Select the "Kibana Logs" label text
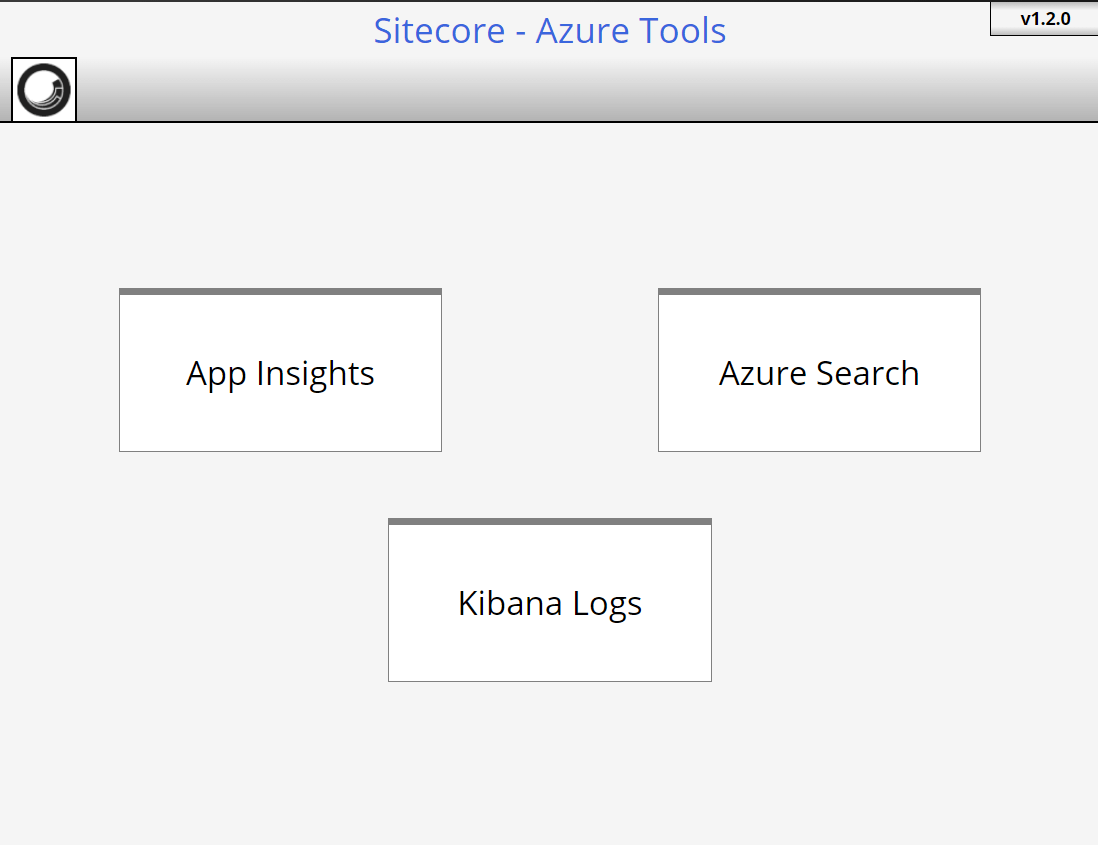 (x=549, y=603)
